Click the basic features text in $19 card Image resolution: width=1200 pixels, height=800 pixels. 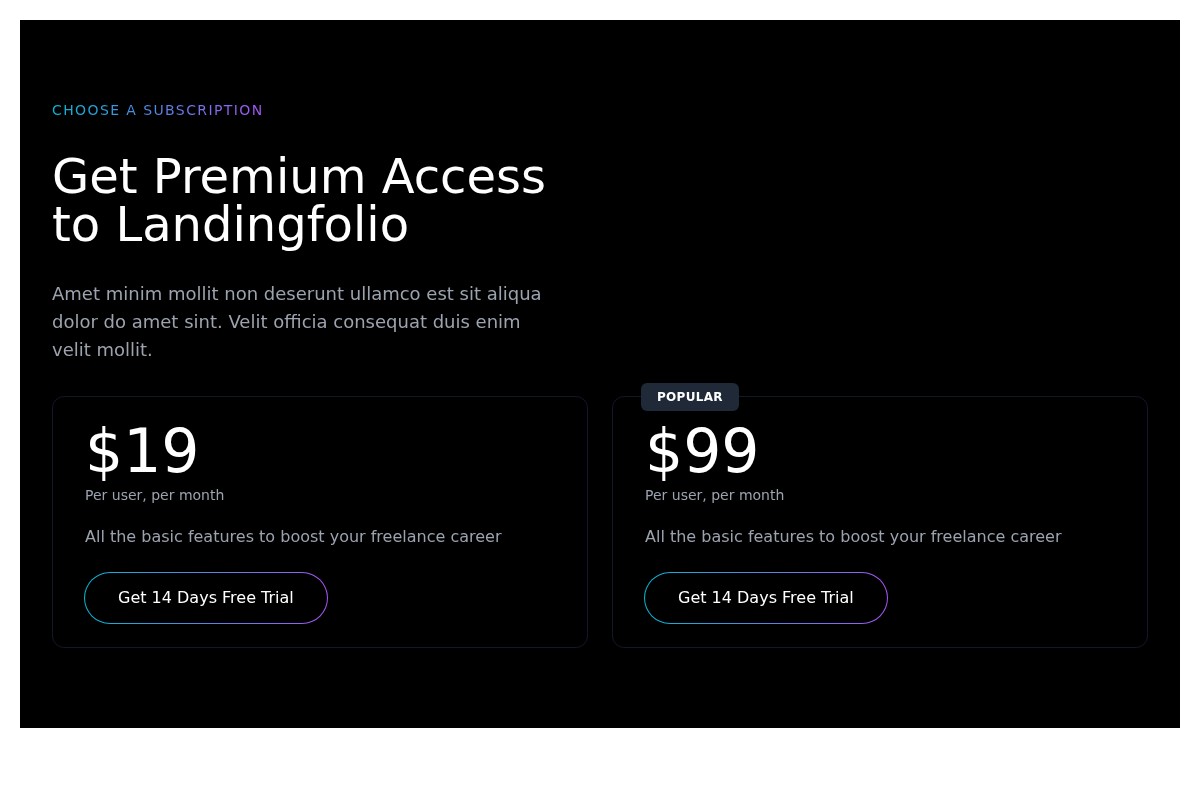coord(293,537)
